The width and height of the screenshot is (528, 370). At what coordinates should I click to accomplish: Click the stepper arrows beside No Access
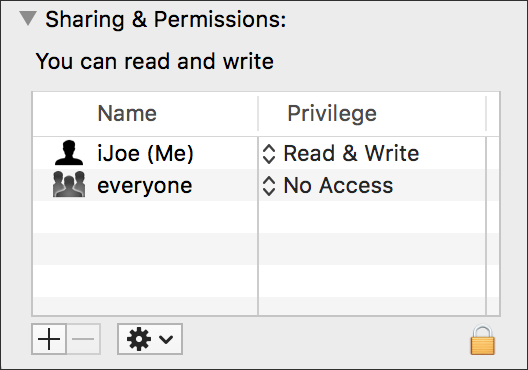tap(269, 186)
